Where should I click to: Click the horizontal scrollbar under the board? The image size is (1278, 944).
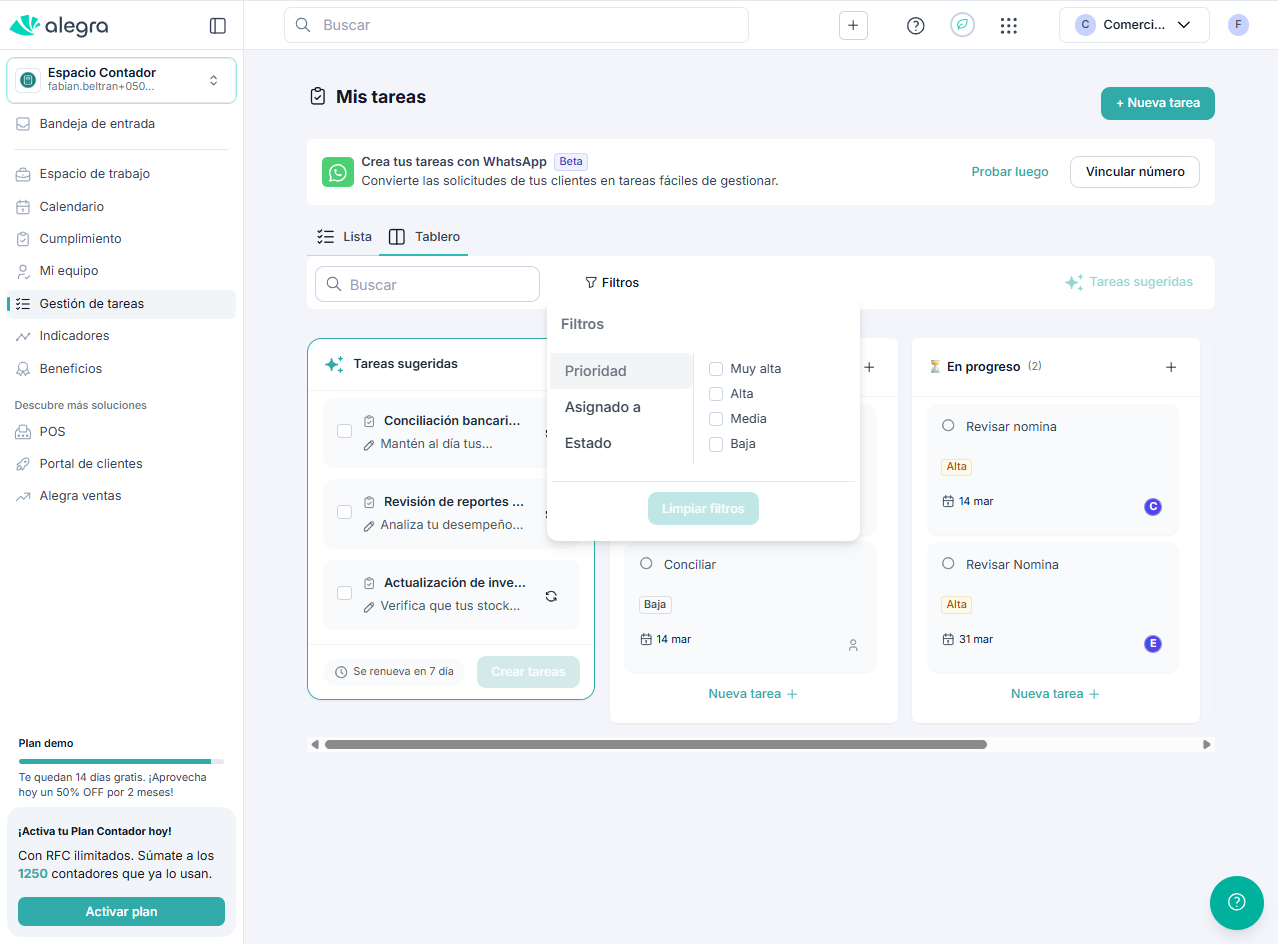(655, 744)
